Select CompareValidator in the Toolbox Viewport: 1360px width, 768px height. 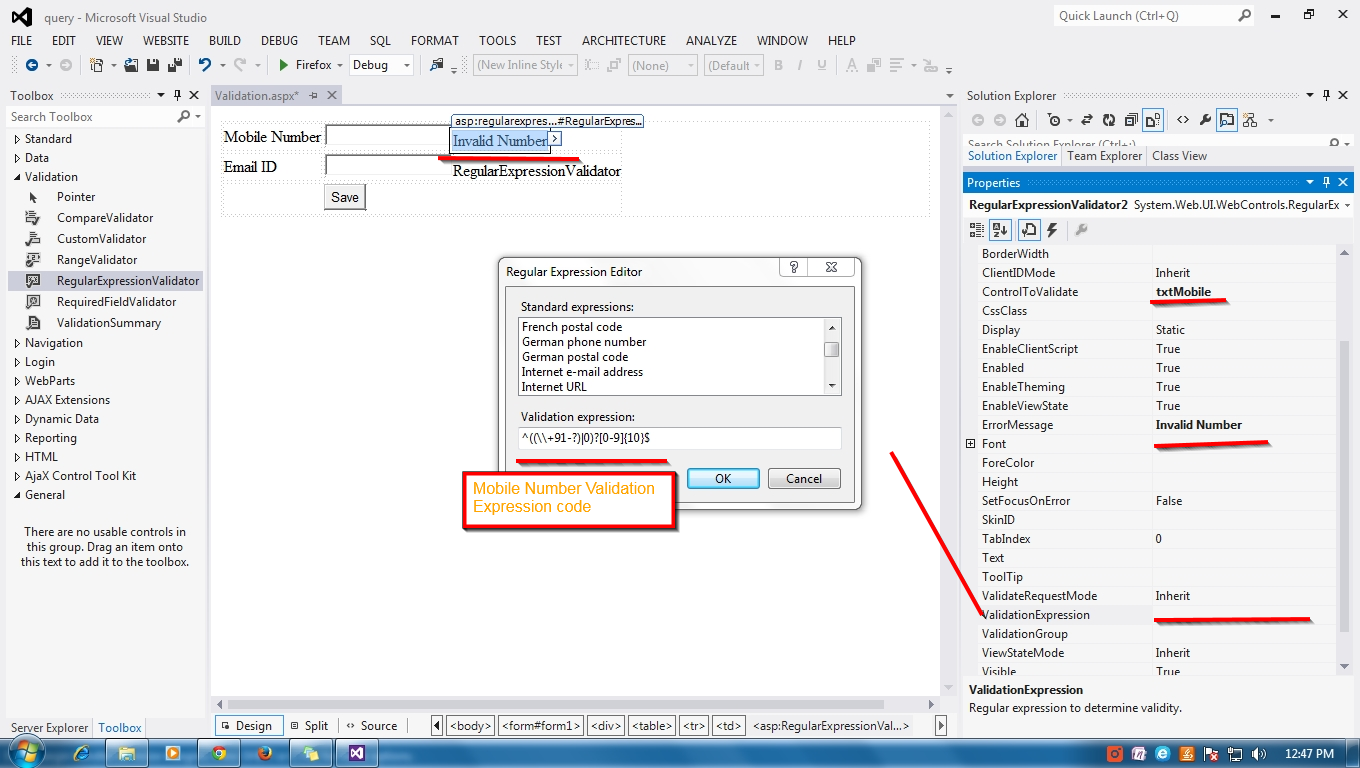[x=105, y=218]
